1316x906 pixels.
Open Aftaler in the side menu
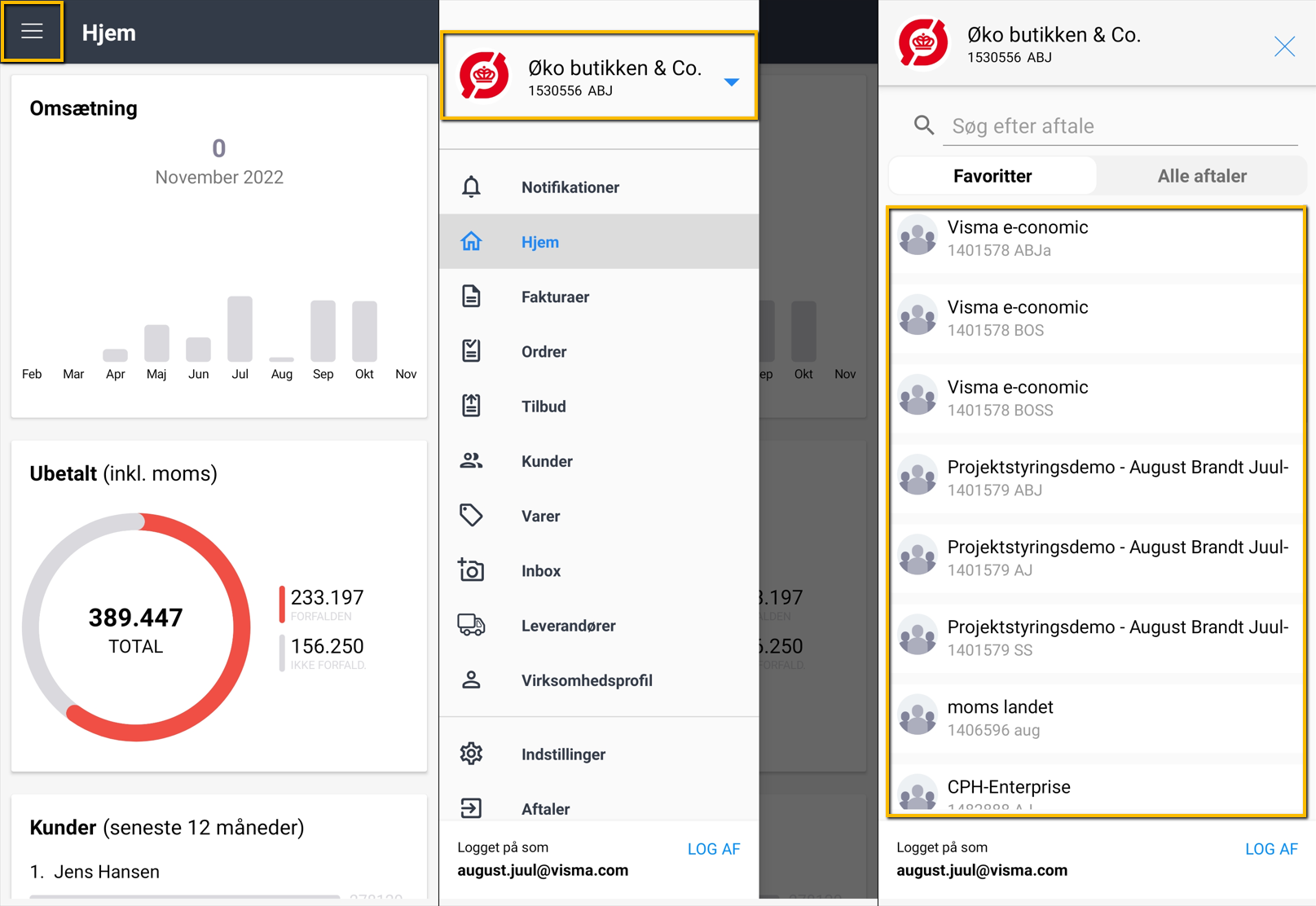(599, 803)
